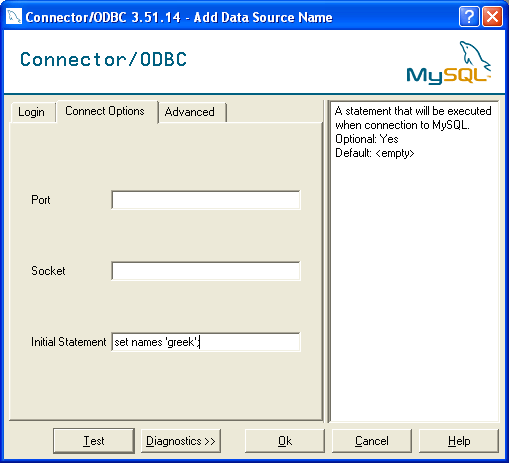Click the Port label text
This screenshot has width=509, height=463.
(x=41, y=200)
